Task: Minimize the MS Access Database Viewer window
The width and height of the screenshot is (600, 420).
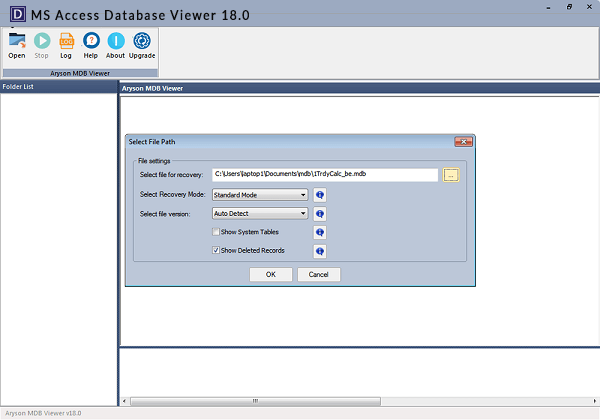Action: (x=548, y=7)
